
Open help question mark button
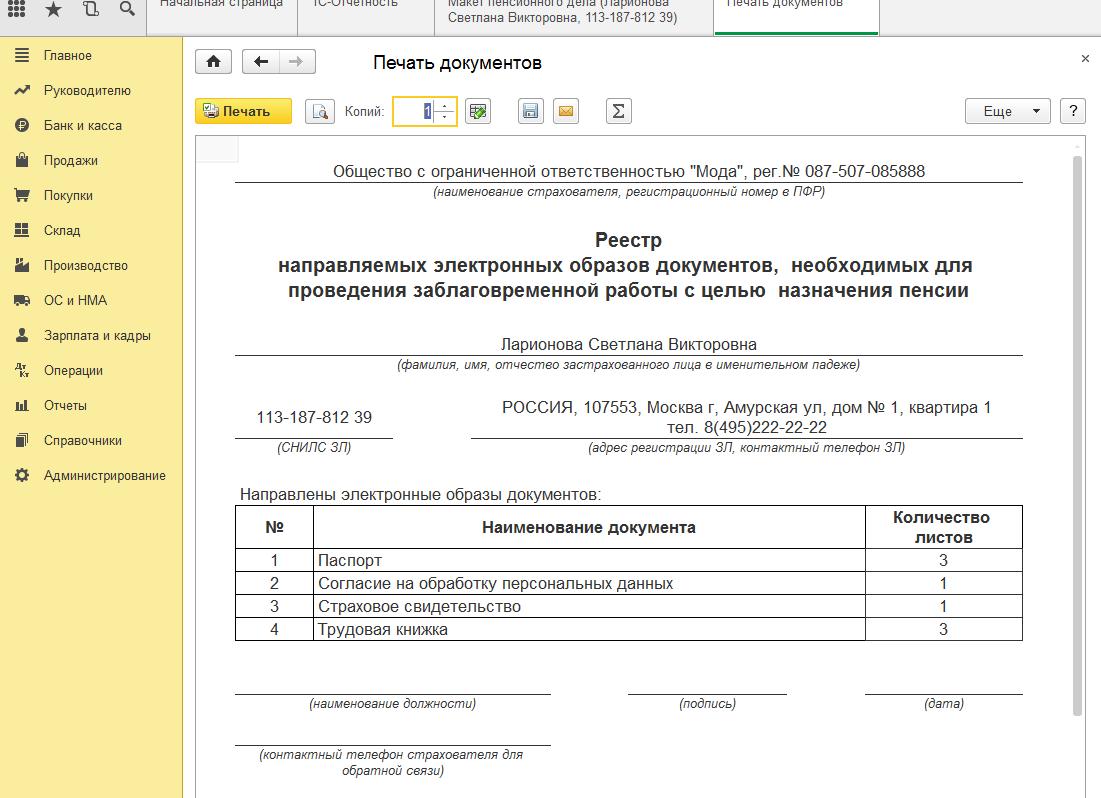pos(1073,111)
